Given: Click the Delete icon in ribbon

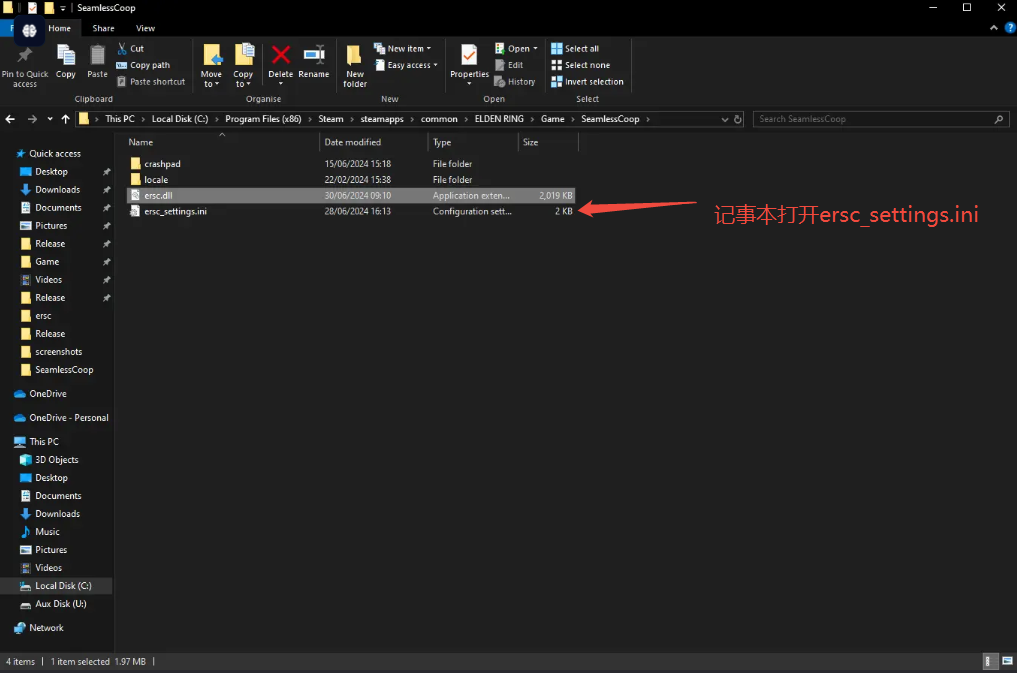Looking at the screenshot, I should (281, 62).
